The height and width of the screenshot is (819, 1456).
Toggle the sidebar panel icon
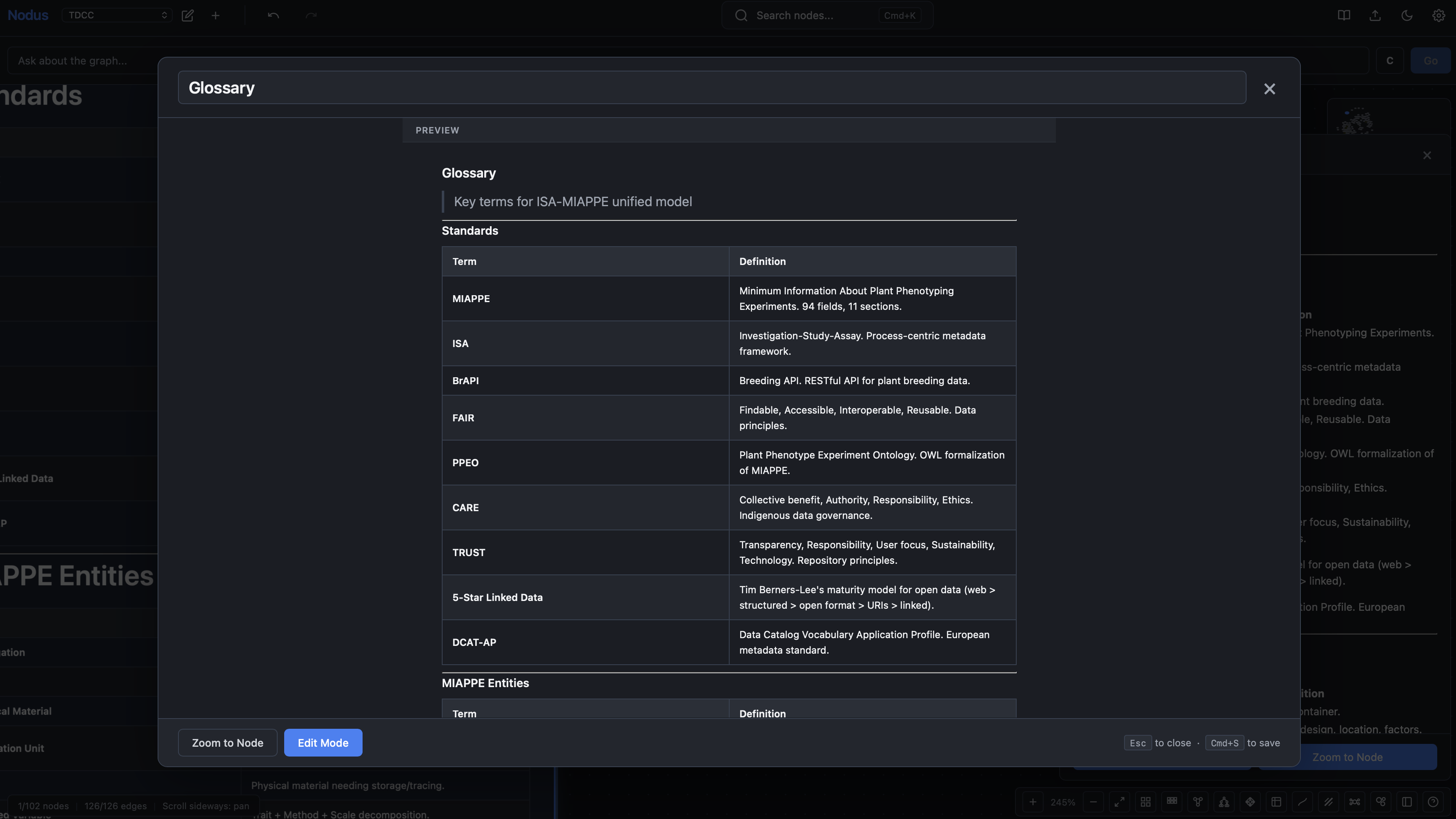(1407, 802)
